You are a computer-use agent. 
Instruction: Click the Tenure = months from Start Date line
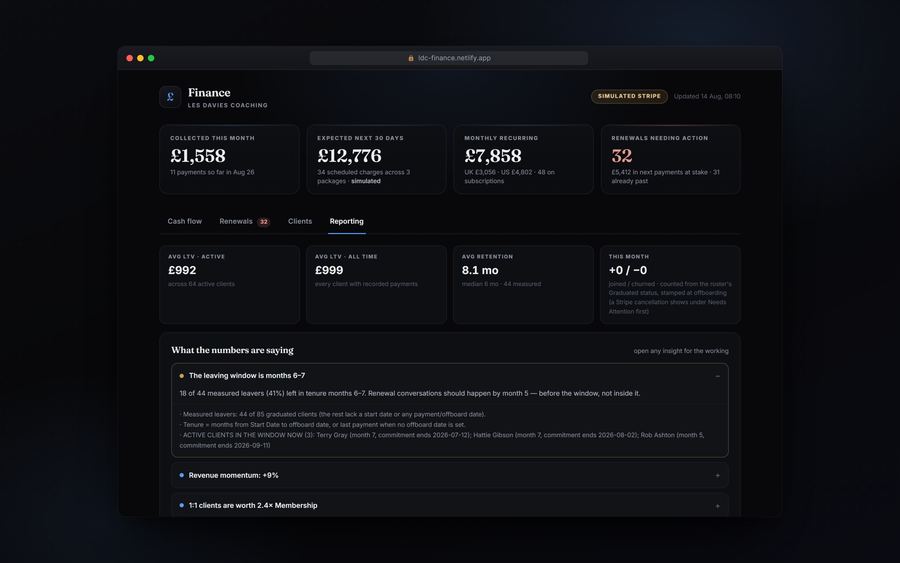click(323, 425)
